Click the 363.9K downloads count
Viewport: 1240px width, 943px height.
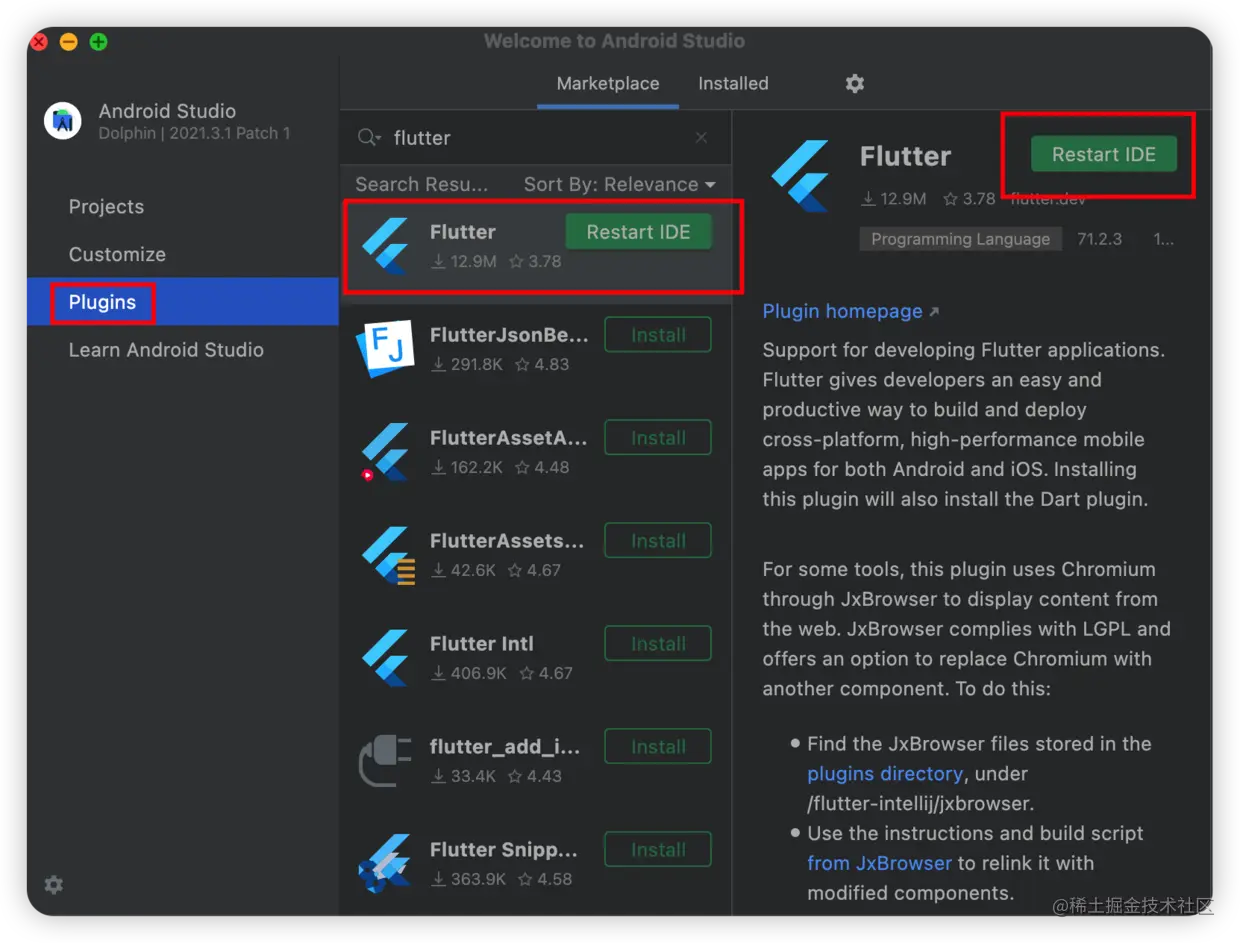(x=469, y=880)
